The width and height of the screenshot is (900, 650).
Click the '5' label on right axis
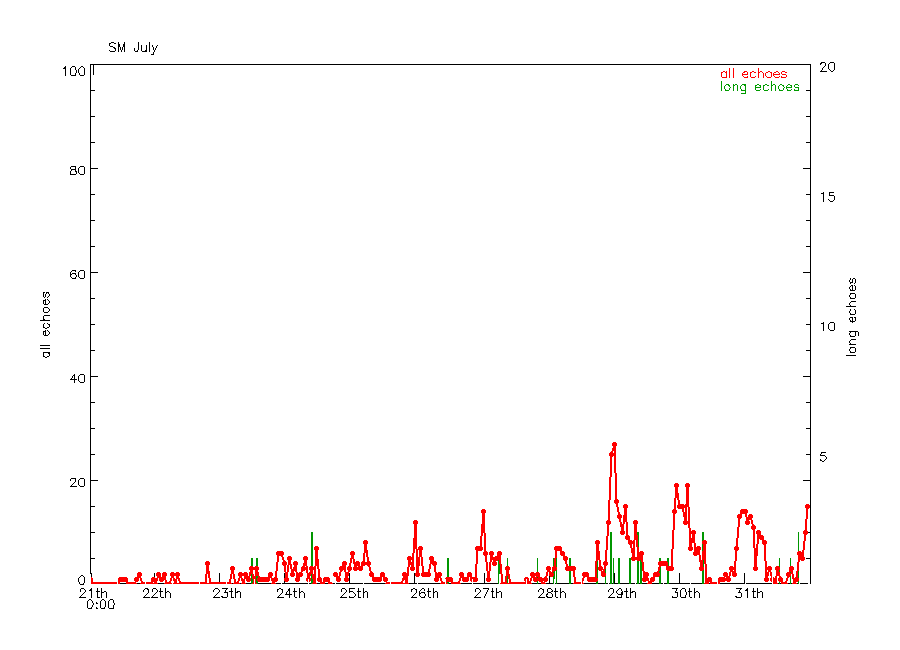point(823,457)
